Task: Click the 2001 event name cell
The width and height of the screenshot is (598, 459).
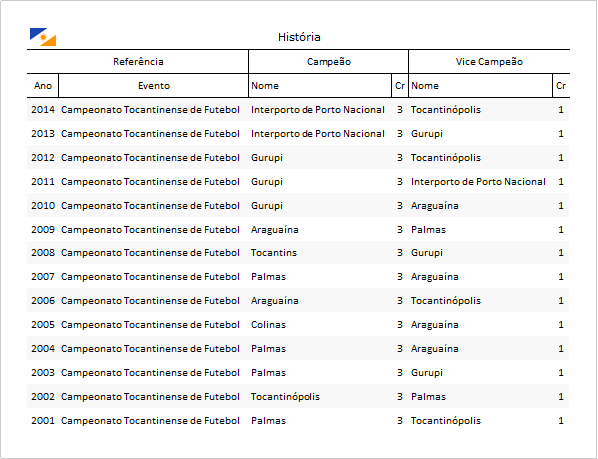Action: click(x=150, y=421)
